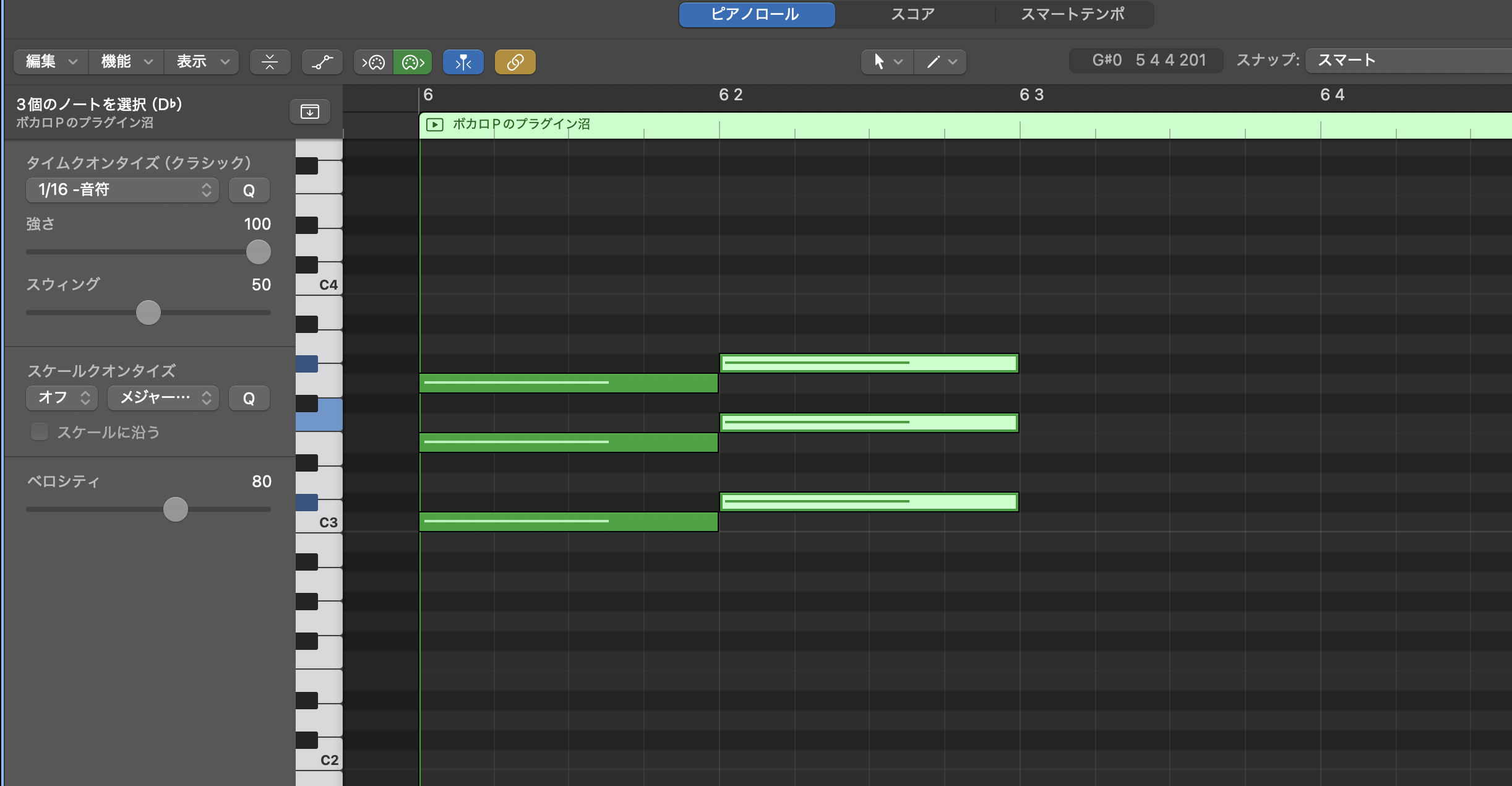Toggle MIDI In button
The height and width of the screenshot is (786, 1512).
pos(373,62)
